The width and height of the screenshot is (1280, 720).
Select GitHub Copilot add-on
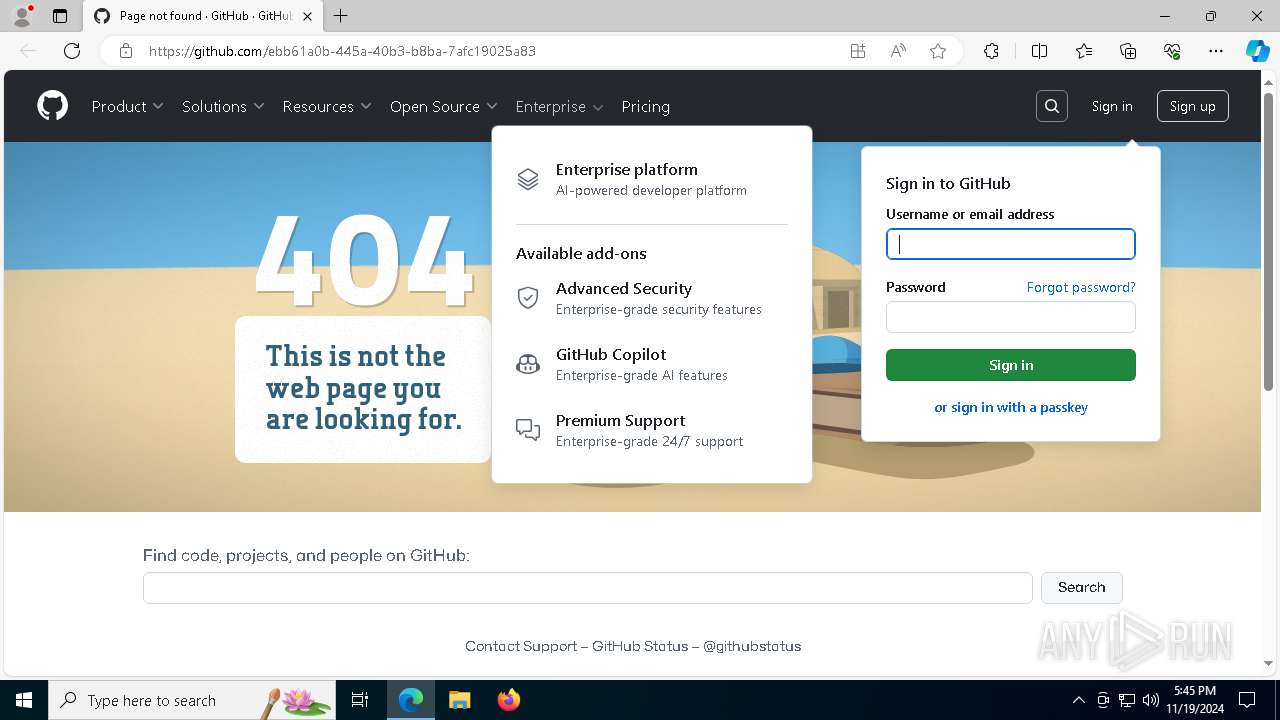[651, 364]
